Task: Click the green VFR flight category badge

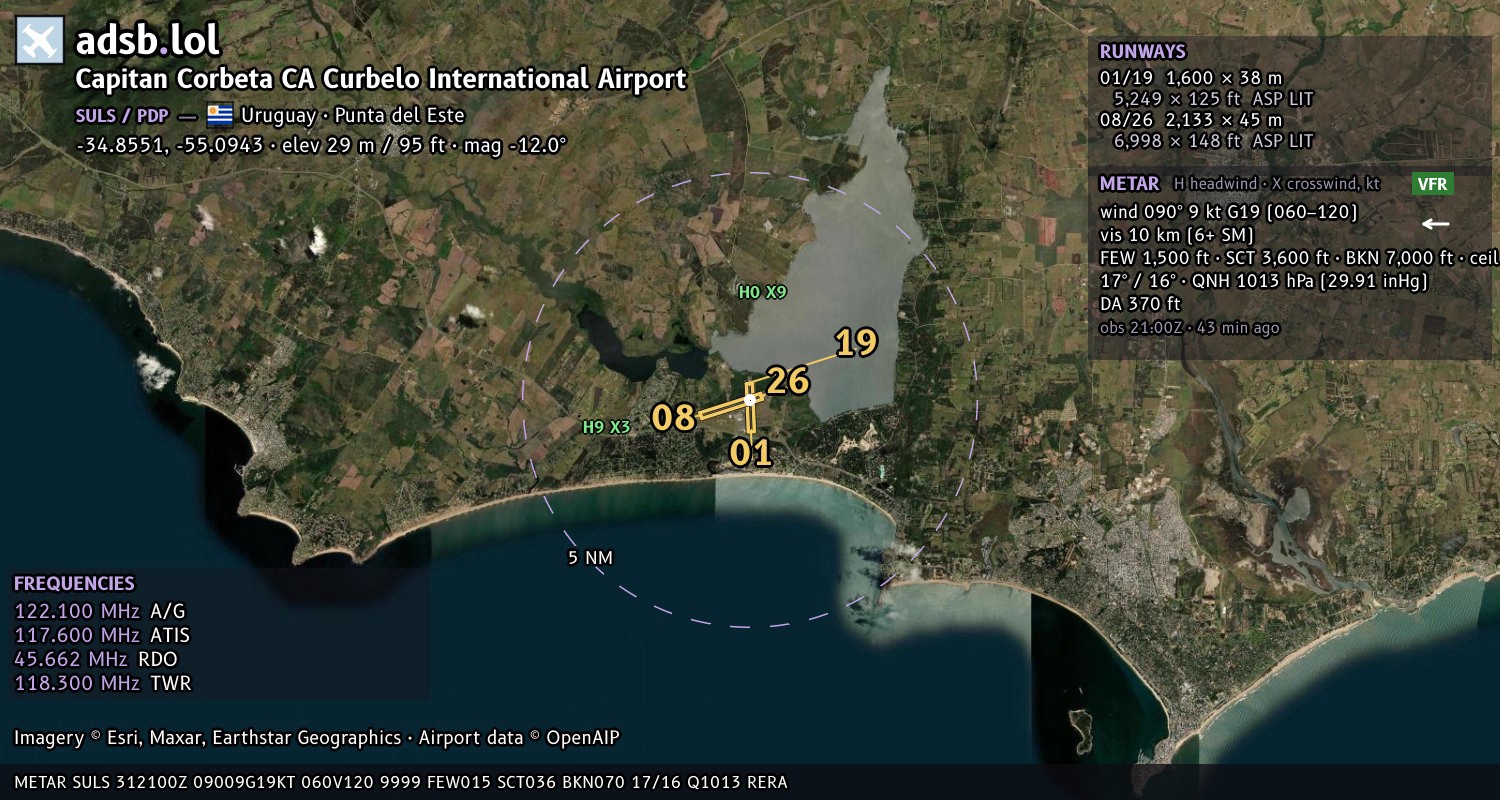Action: tap(1432, 184)
